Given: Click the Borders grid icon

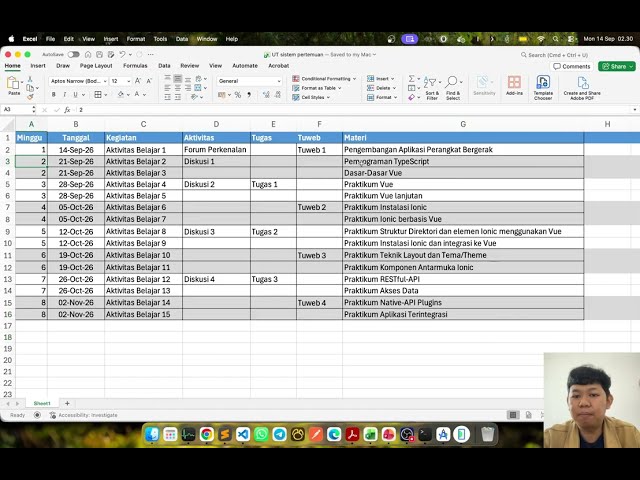Looking at the screenshot, I should click(98, 94).
